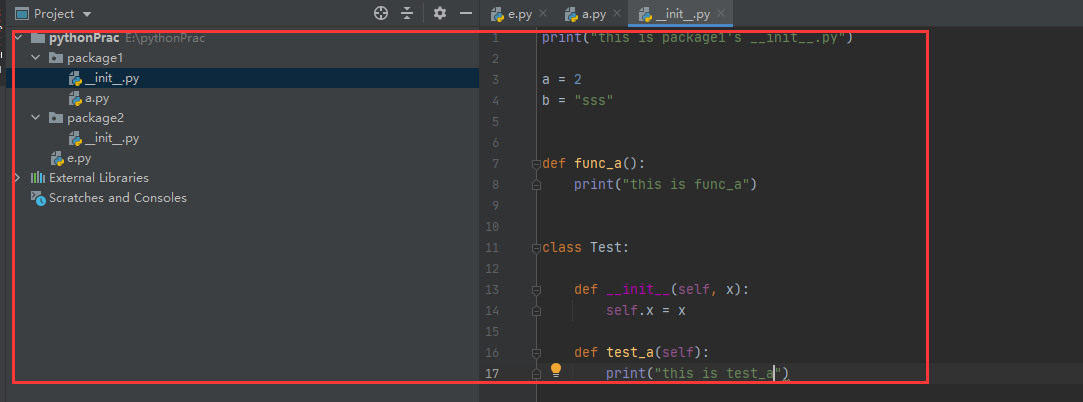The width and height of the screenshot is (1083, 402).
Task: Fold the class Test block marker
Action: coord(536,247)
